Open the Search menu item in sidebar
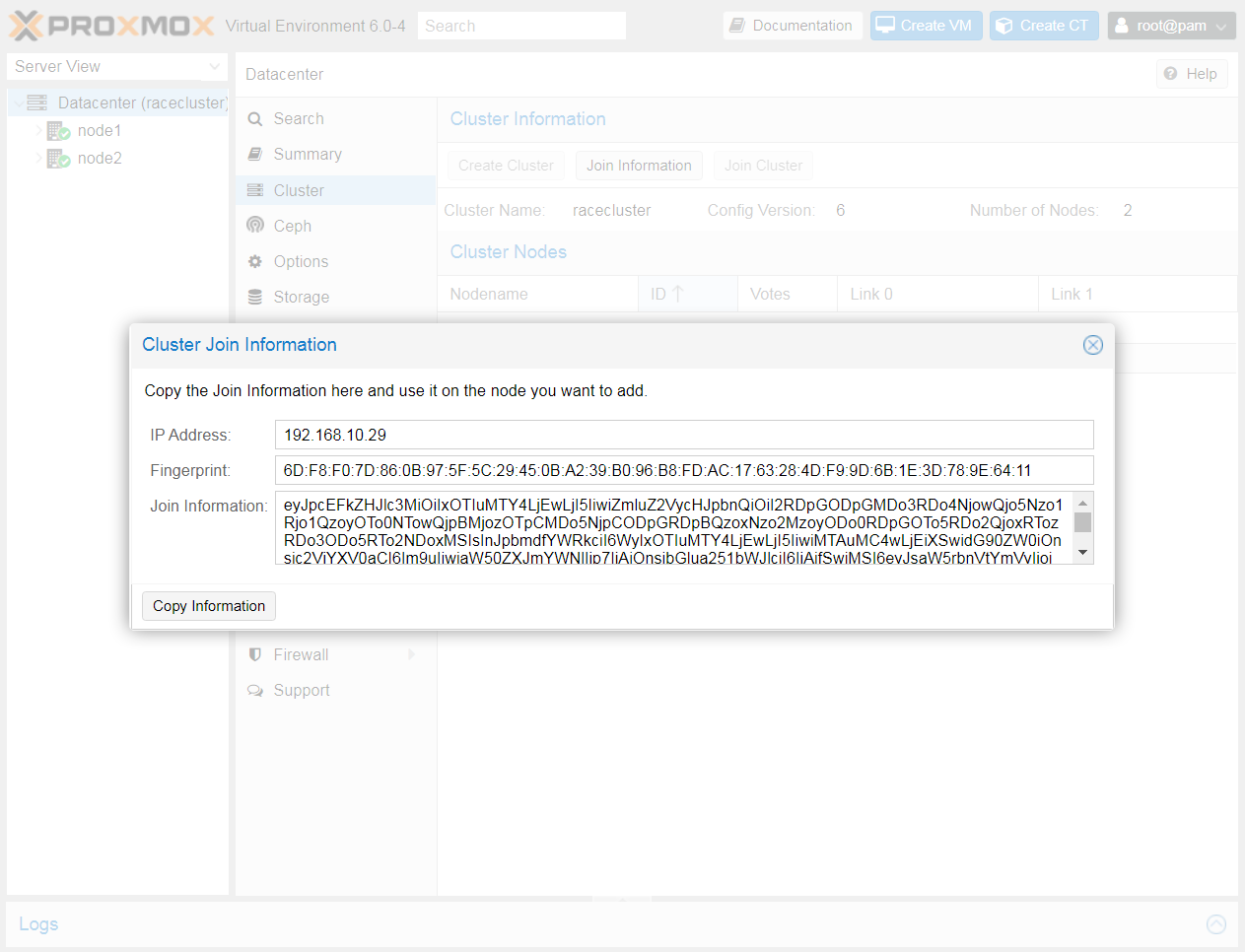1245x952 pixels. pyautogui.click(x=335, y=118)
